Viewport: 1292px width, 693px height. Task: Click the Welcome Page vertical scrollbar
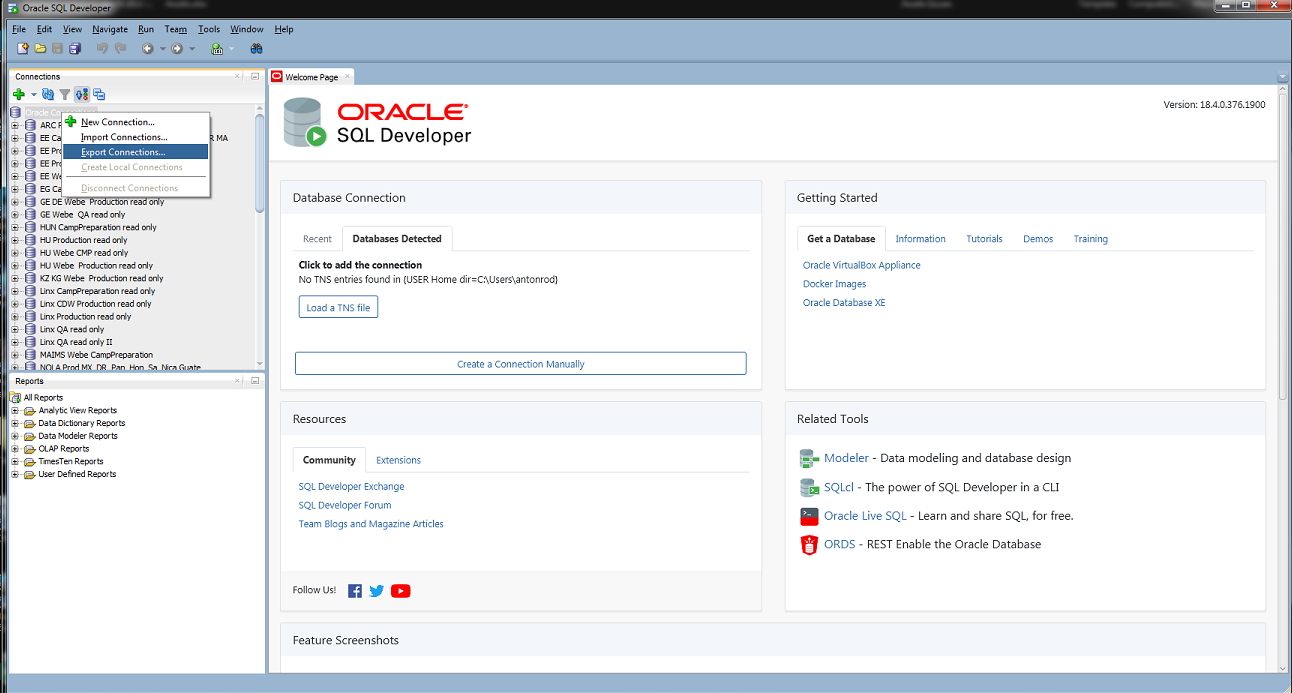[1284, 245]
